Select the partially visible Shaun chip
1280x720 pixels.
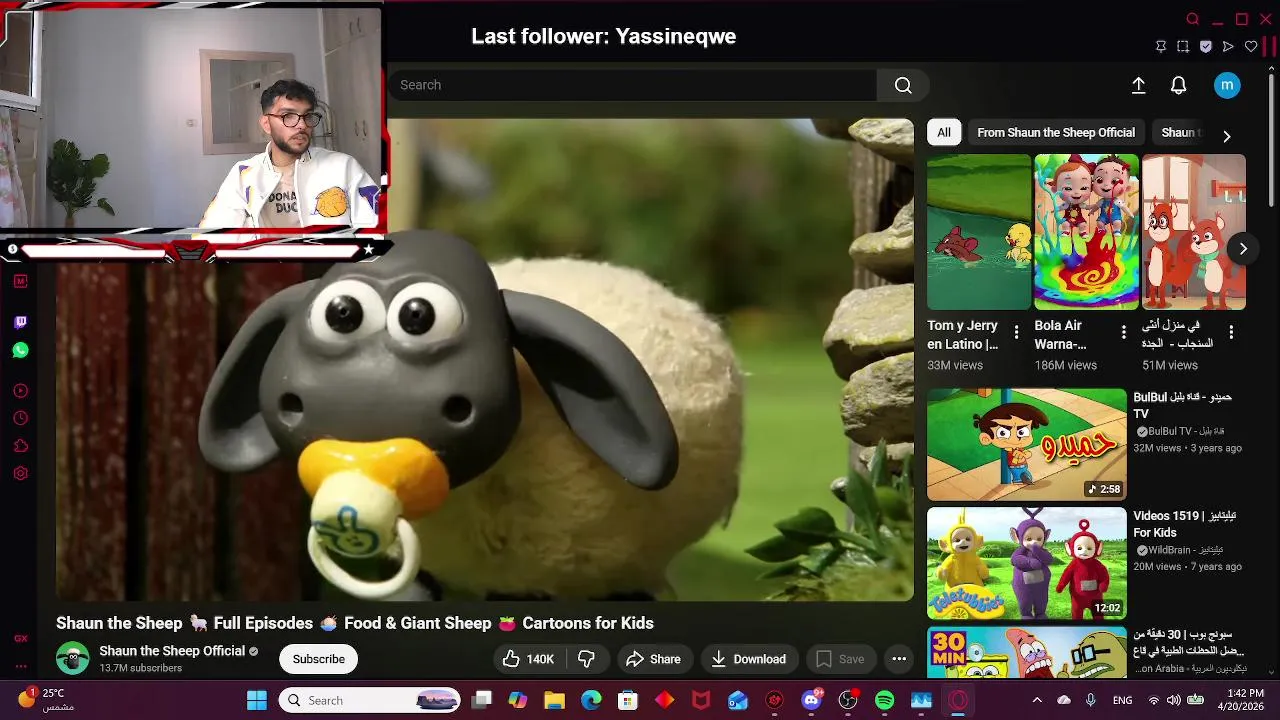tap(1180, 132)
